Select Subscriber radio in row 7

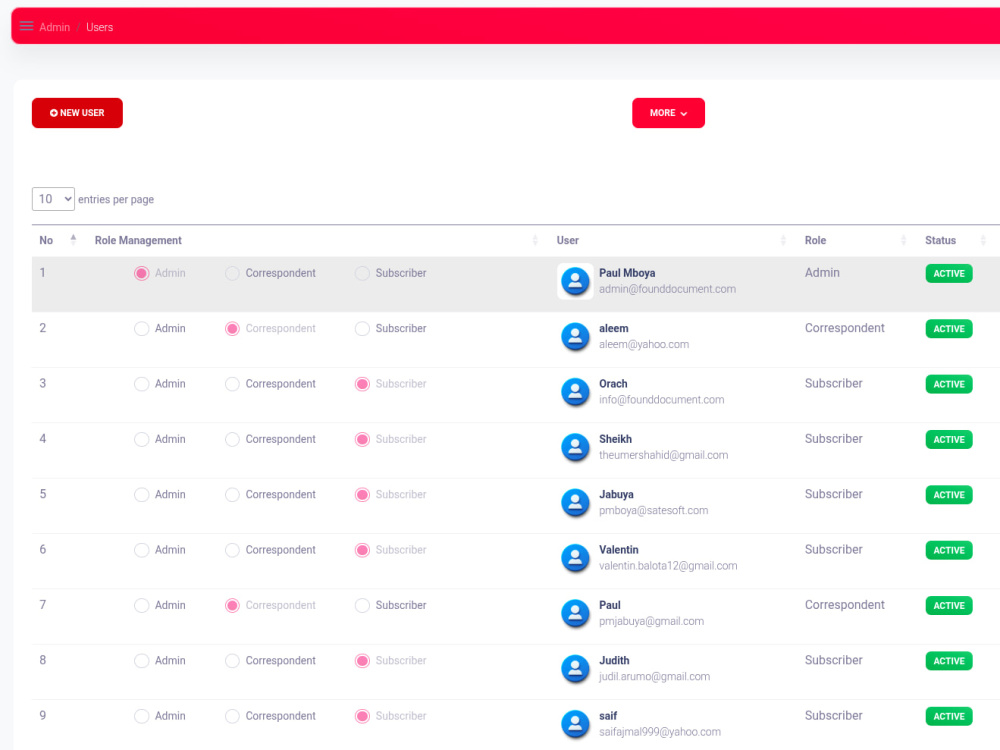(x=362, y=605)
